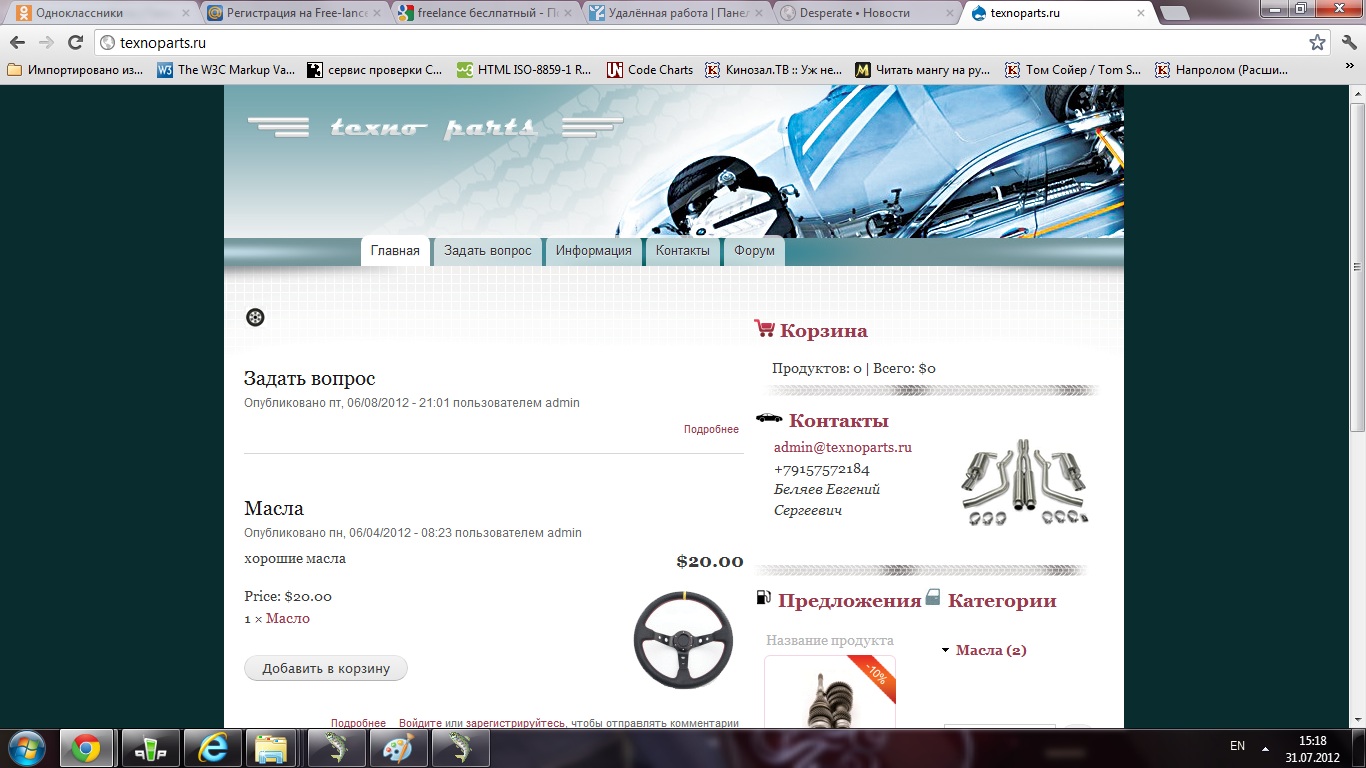
Task: Click the texno parts site logo
Action: (x=434, y=128)
